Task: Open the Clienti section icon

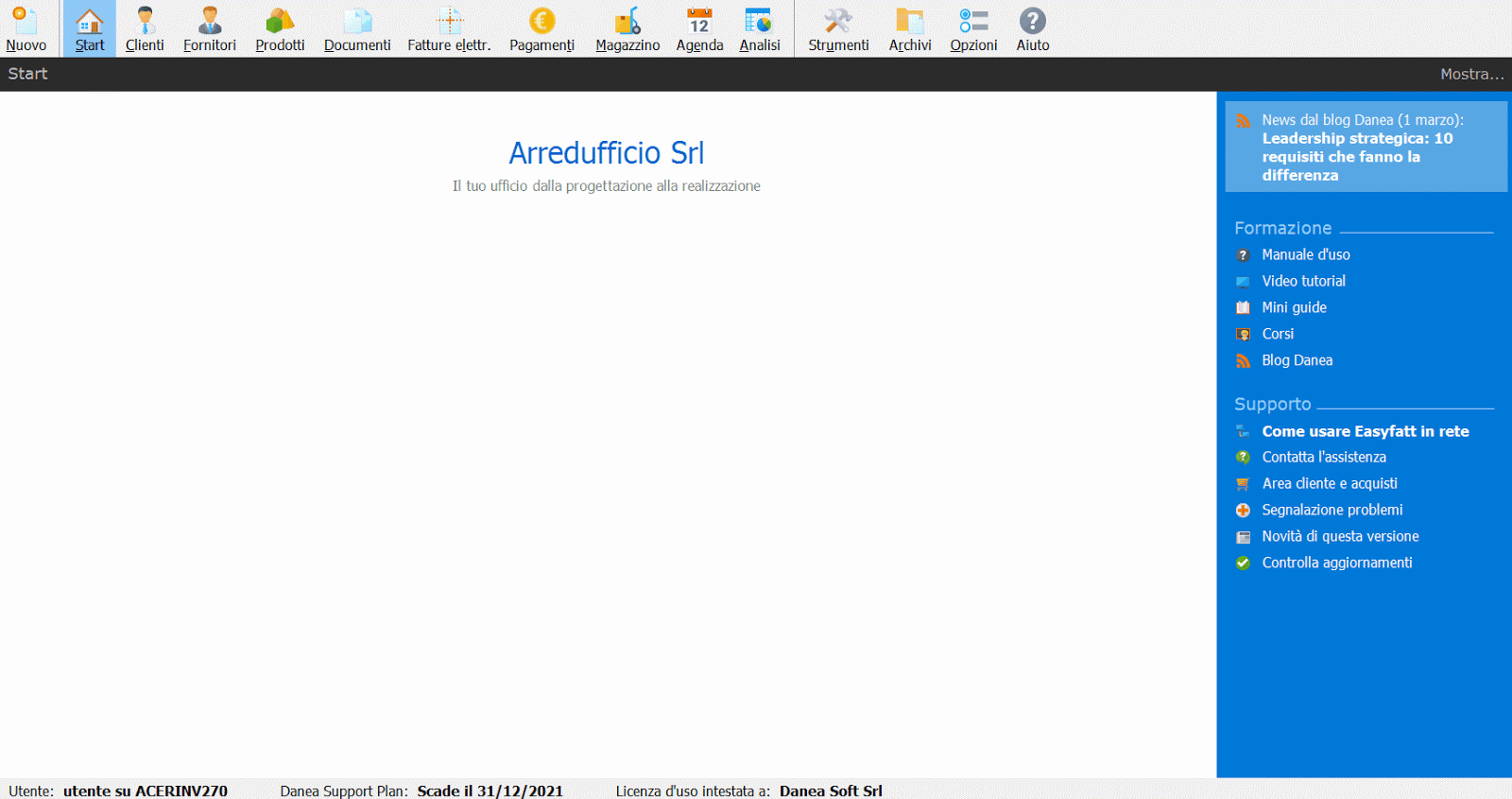Action: [145, 21]
